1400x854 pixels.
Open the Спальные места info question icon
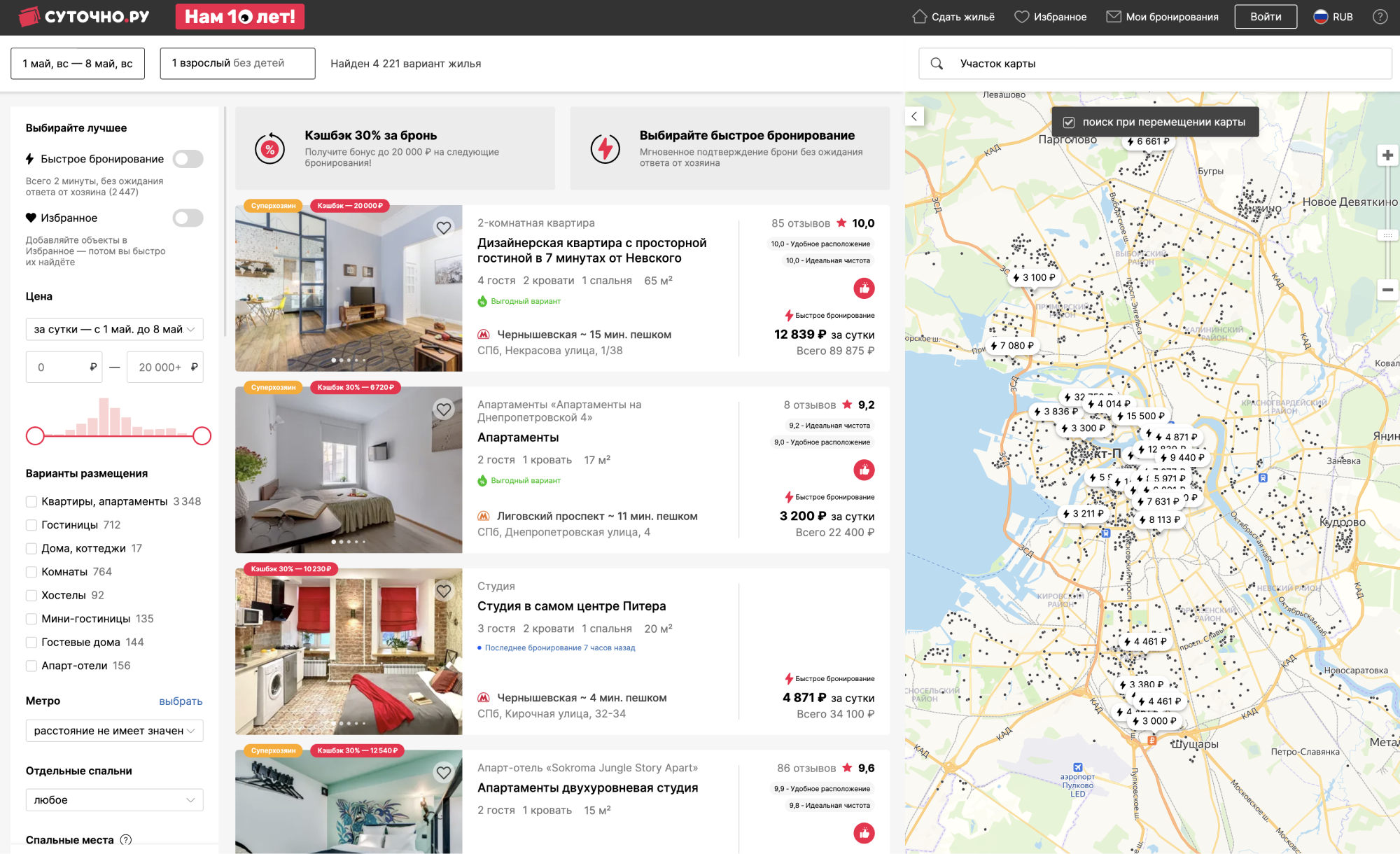click(126, 840)
